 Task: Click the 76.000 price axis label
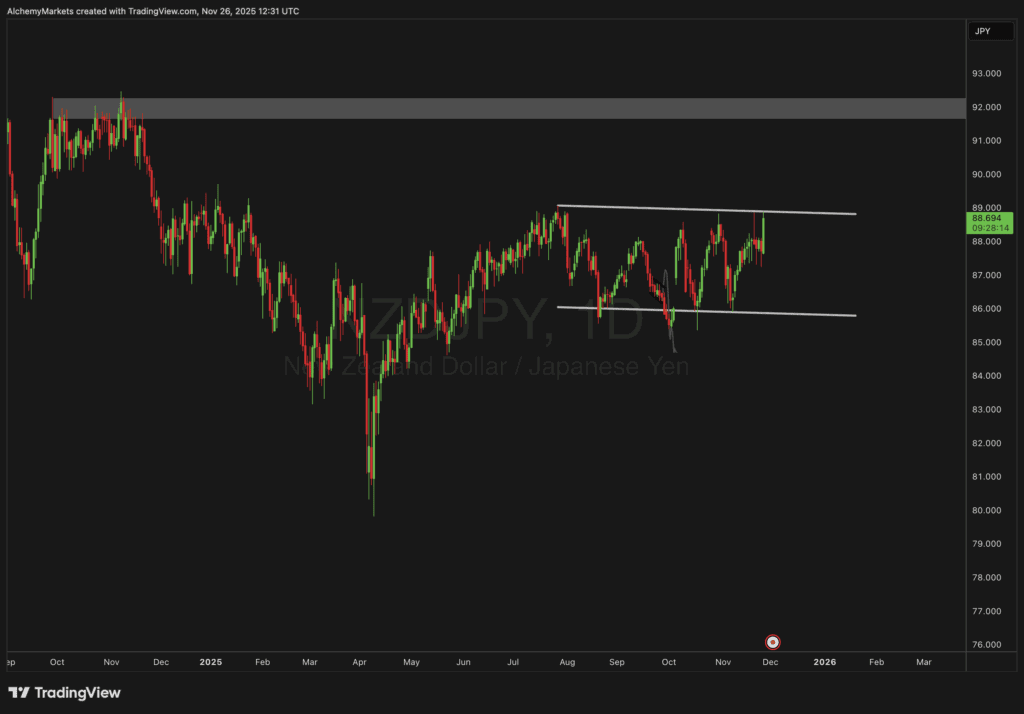[x=988, y=645]
